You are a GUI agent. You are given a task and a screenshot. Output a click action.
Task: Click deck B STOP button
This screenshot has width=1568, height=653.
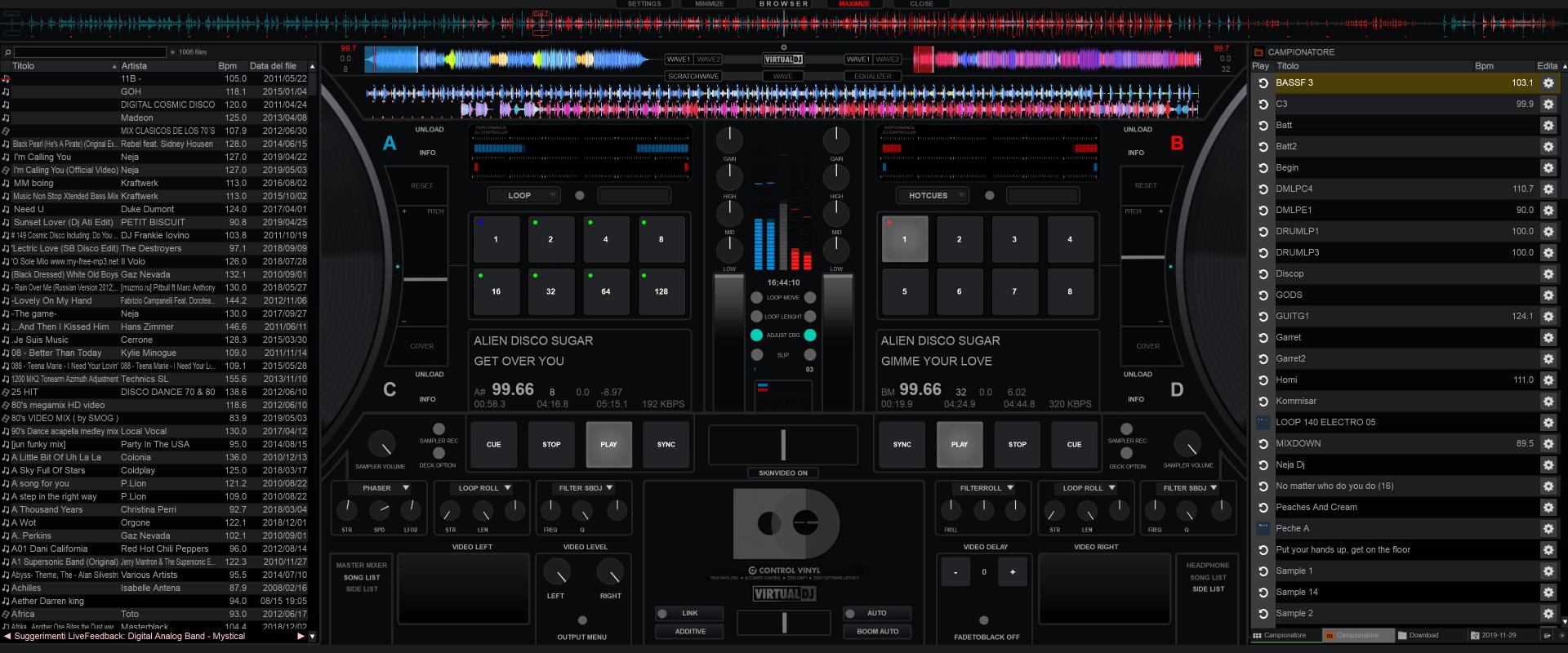1017,445
